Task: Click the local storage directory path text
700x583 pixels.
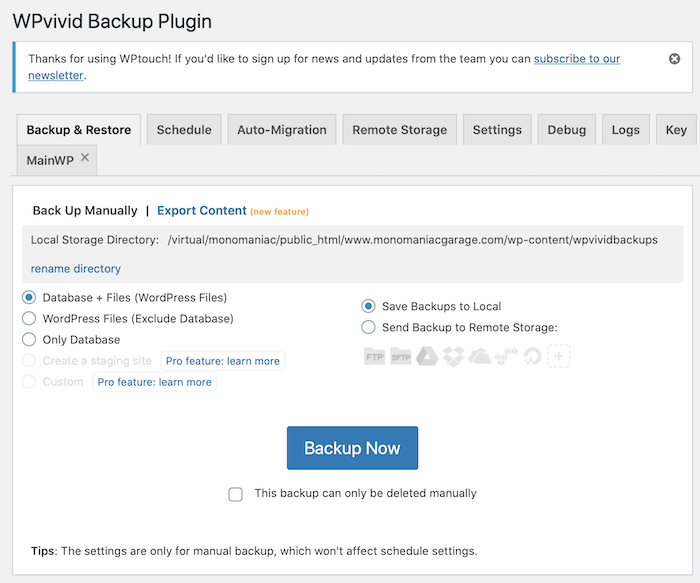Action: coord(412,240)
